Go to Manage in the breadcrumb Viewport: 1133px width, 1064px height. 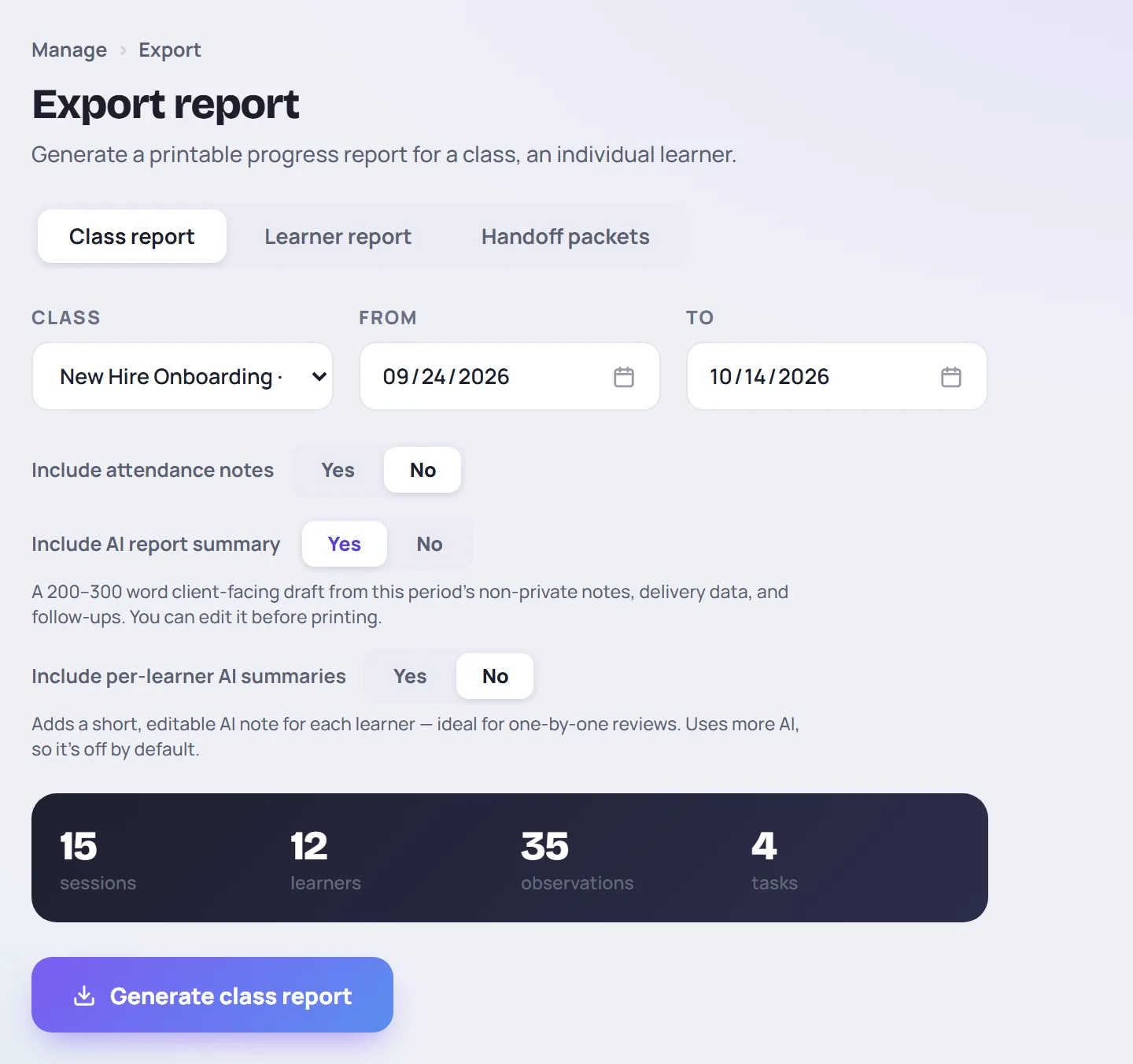[69, 50]
